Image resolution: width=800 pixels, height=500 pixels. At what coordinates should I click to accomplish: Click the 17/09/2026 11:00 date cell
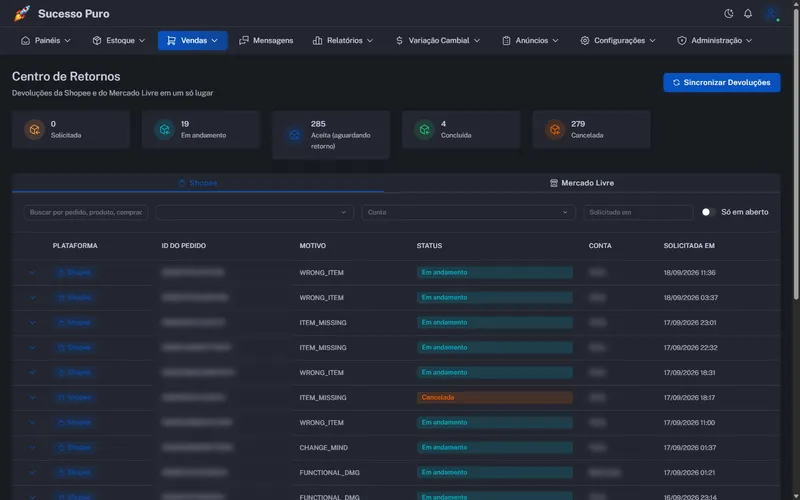(689, 422)
